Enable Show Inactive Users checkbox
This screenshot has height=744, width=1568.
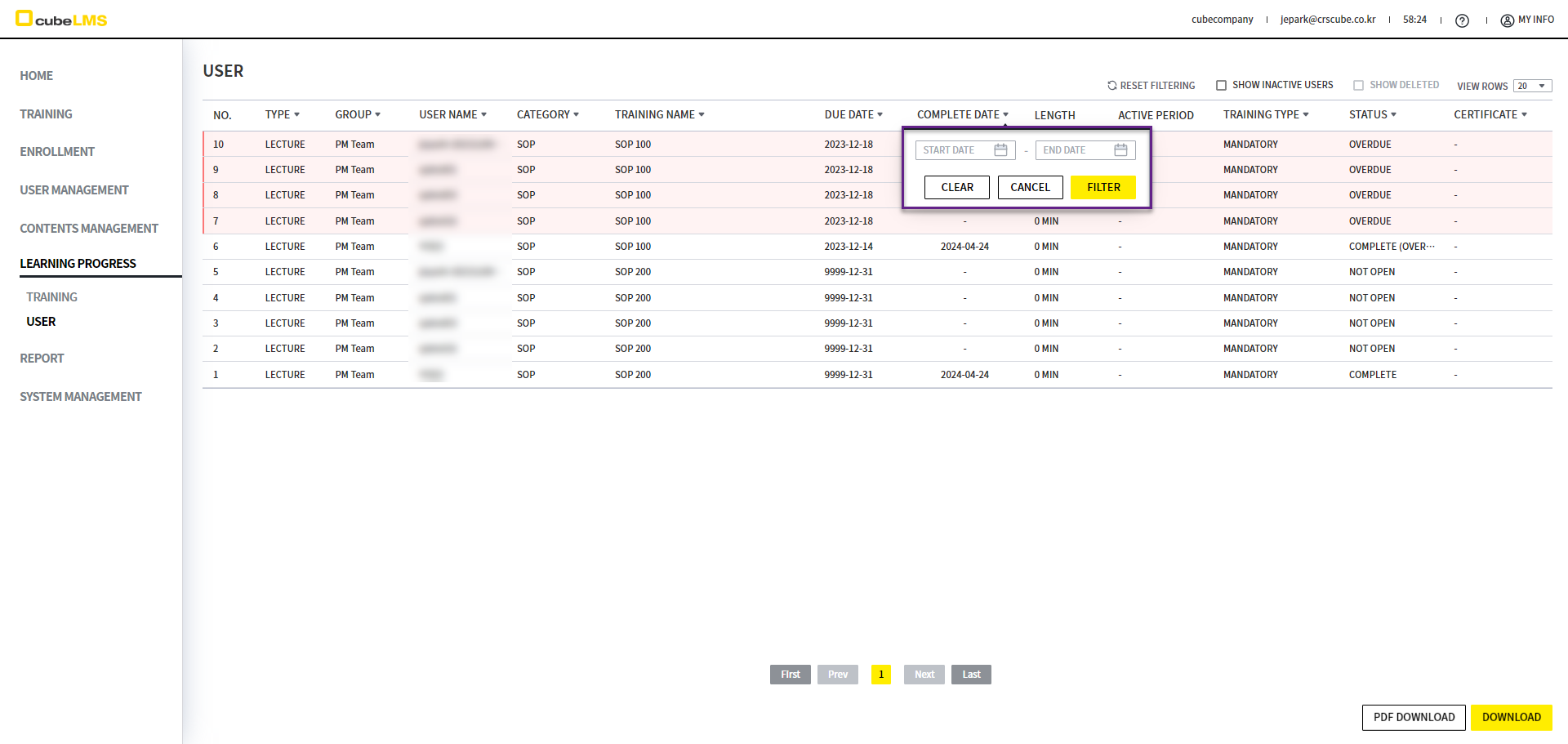tap(1222, 86)
